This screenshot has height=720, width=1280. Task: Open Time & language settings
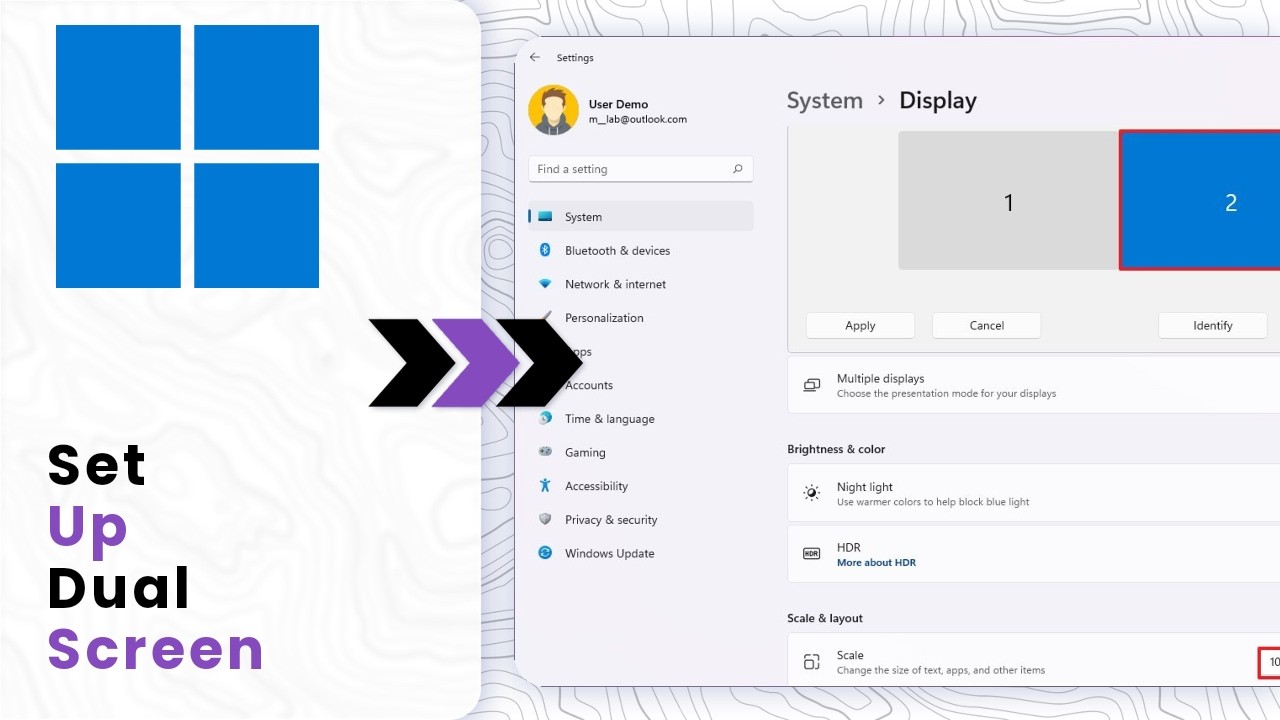pos(641,419)
